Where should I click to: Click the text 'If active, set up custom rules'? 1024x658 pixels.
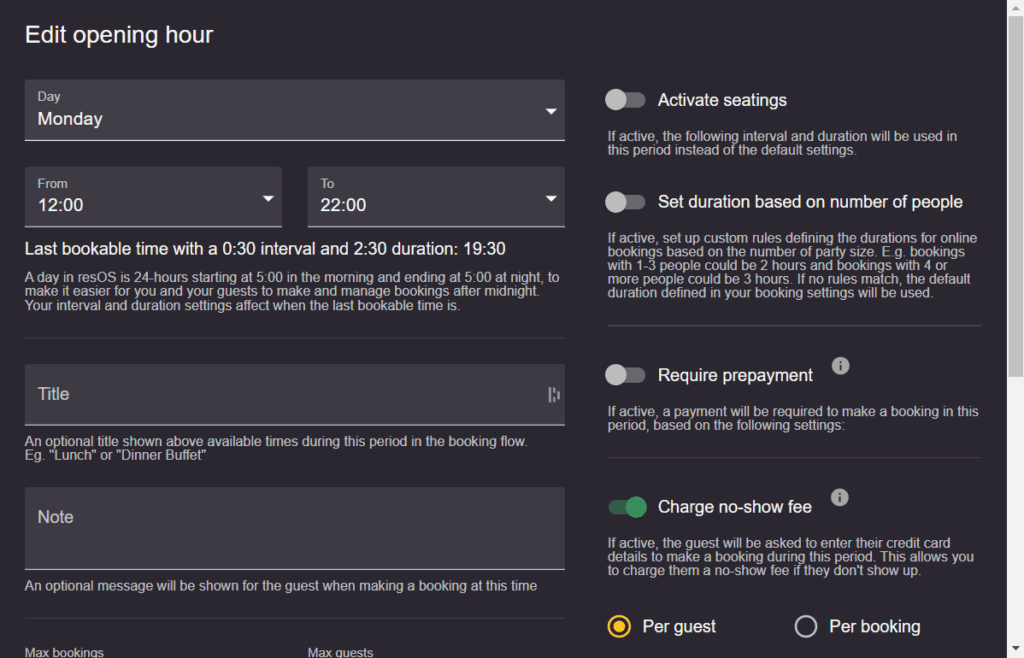792,265
